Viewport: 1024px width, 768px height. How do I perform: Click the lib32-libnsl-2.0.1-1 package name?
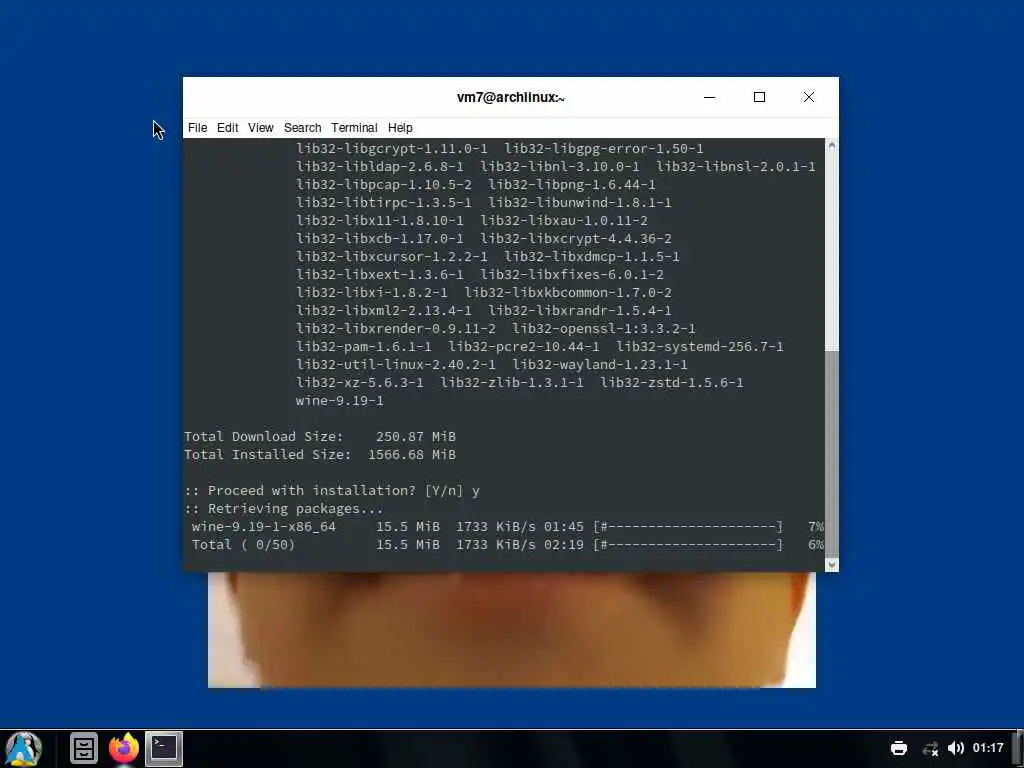click(x=735, y=167)
